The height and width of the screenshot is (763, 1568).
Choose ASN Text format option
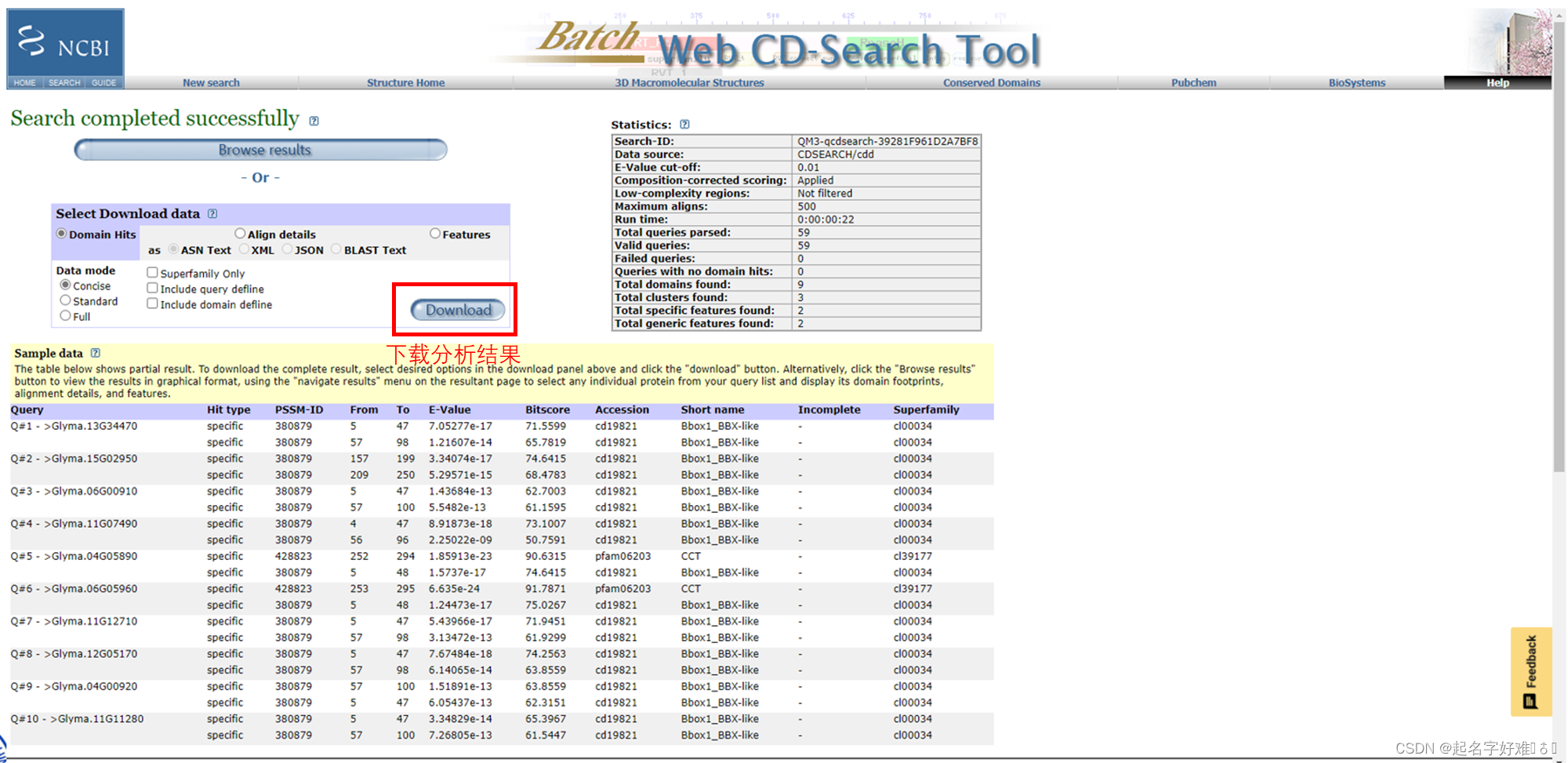[x=173, y=249]
